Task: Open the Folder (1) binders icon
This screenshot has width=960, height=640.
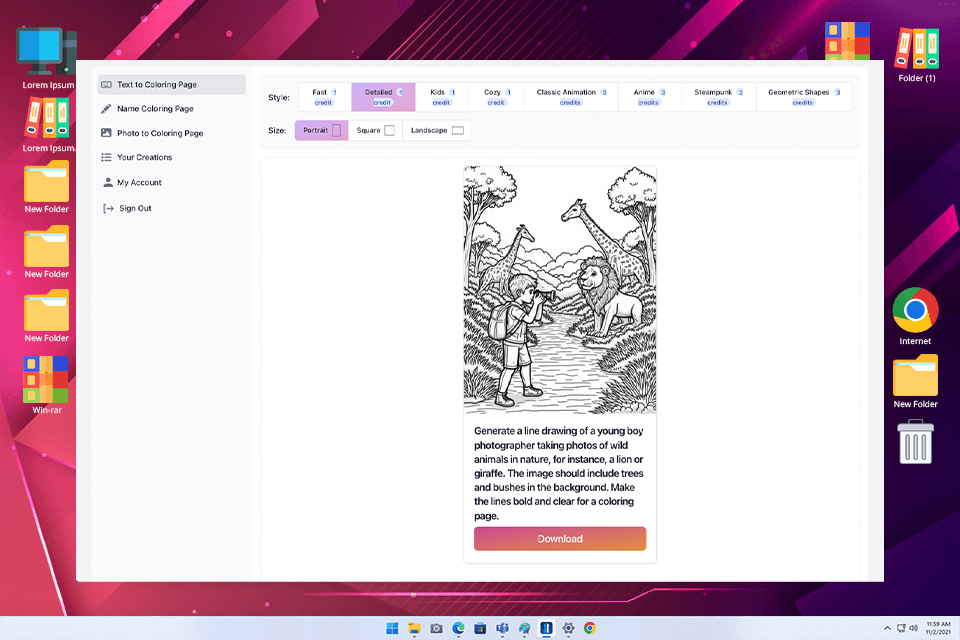Action: [x=917, y=54]
